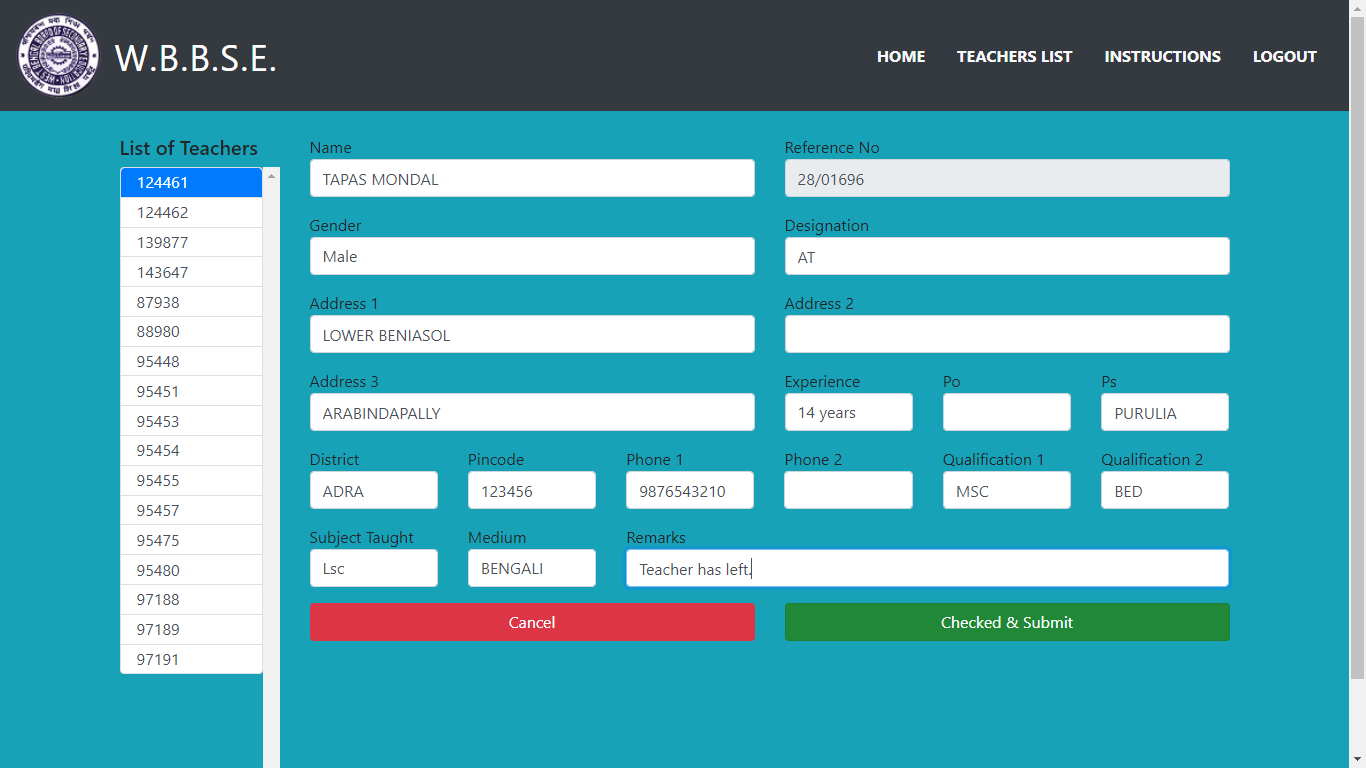Viewport: 1366px width, 768px height.
Task: Click LOGOUT in the navigation bar
Action: [1284, 57]
